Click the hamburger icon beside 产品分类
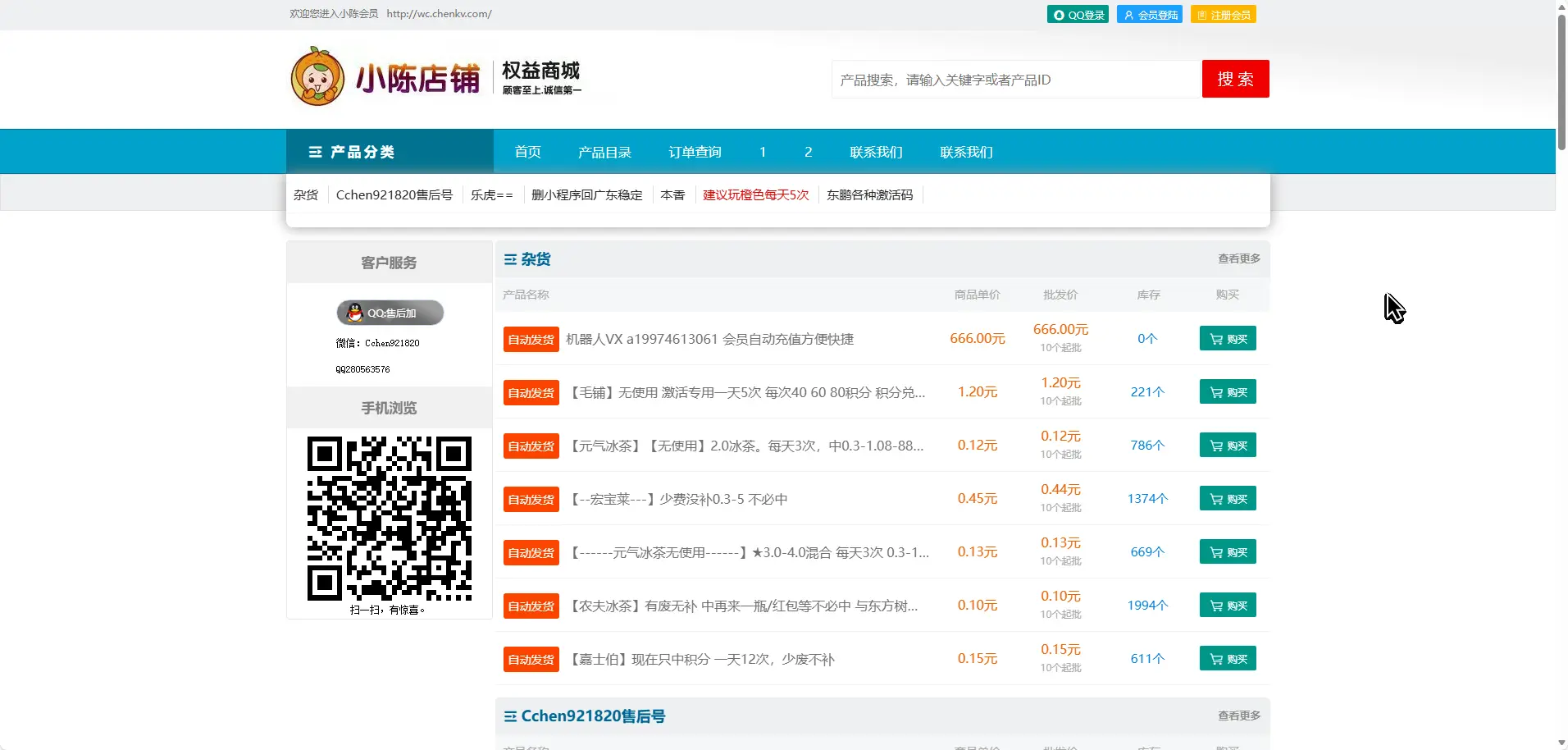 click(x=315, y=151)
